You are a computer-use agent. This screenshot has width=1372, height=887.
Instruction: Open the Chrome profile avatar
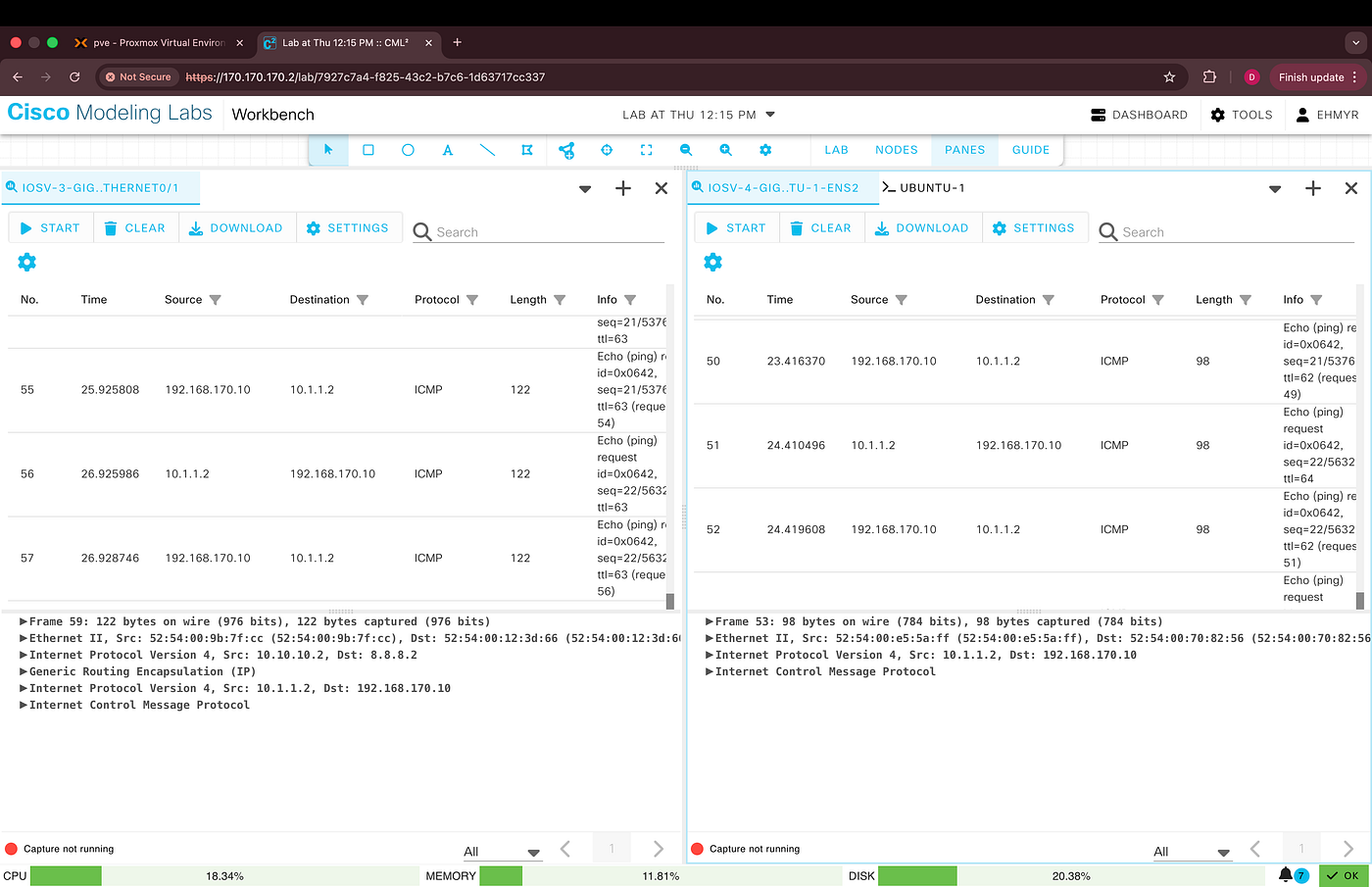point(1251,76)
